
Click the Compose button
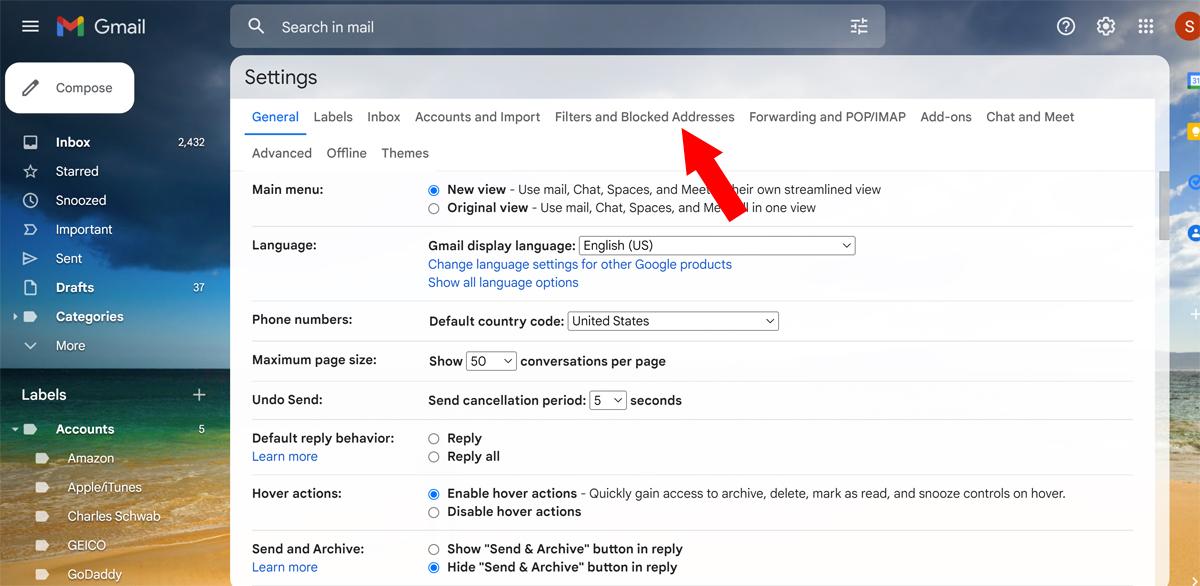coord(70,88)
